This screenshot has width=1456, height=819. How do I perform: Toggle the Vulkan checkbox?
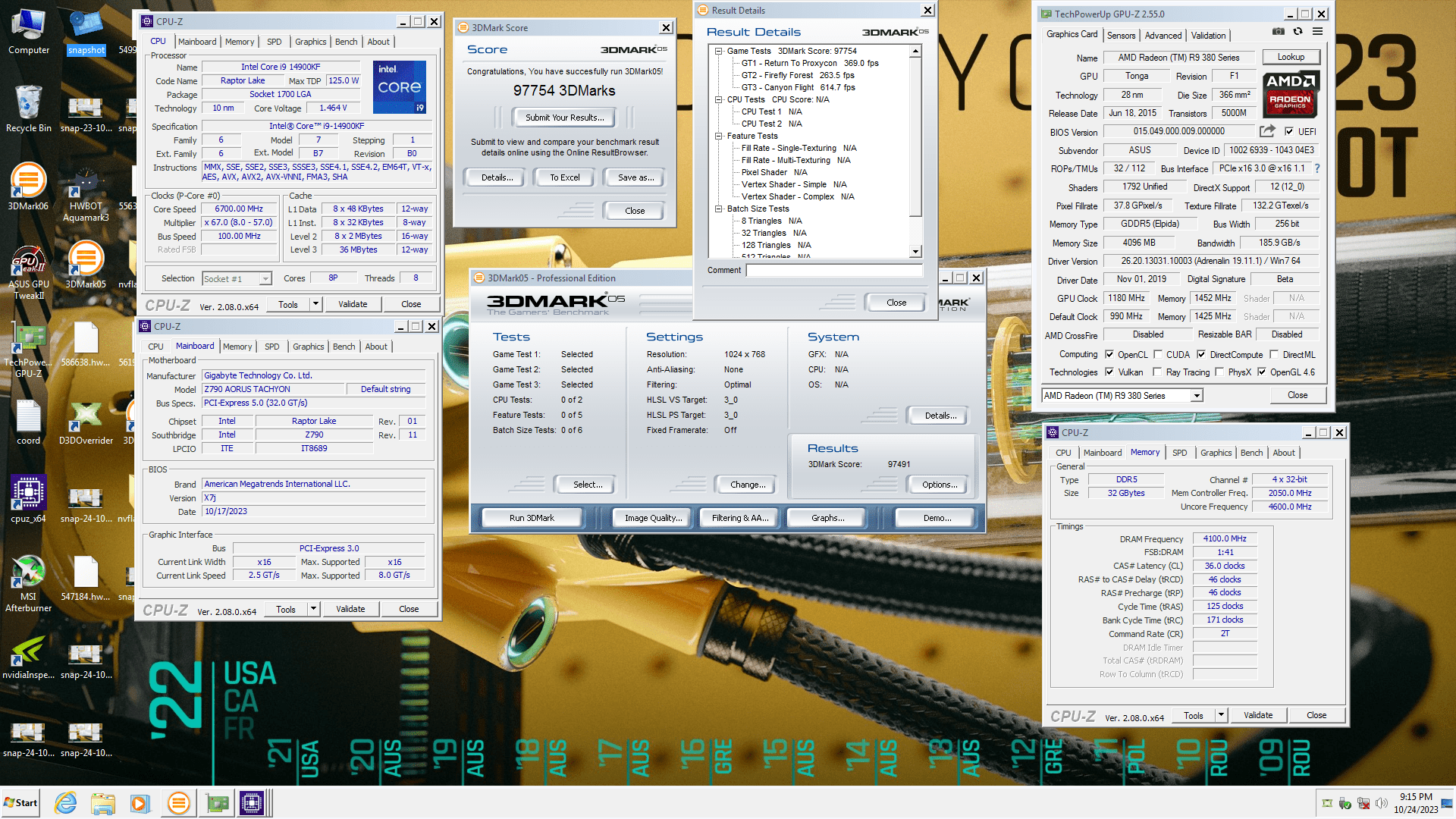tap(1109, 372)
